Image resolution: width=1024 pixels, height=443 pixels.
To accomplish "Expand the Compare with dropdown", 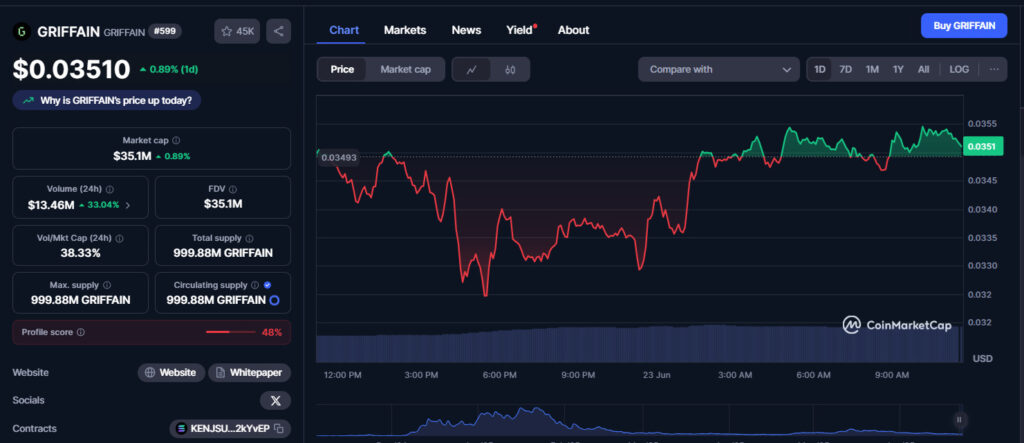I will [x=718, y=69].
